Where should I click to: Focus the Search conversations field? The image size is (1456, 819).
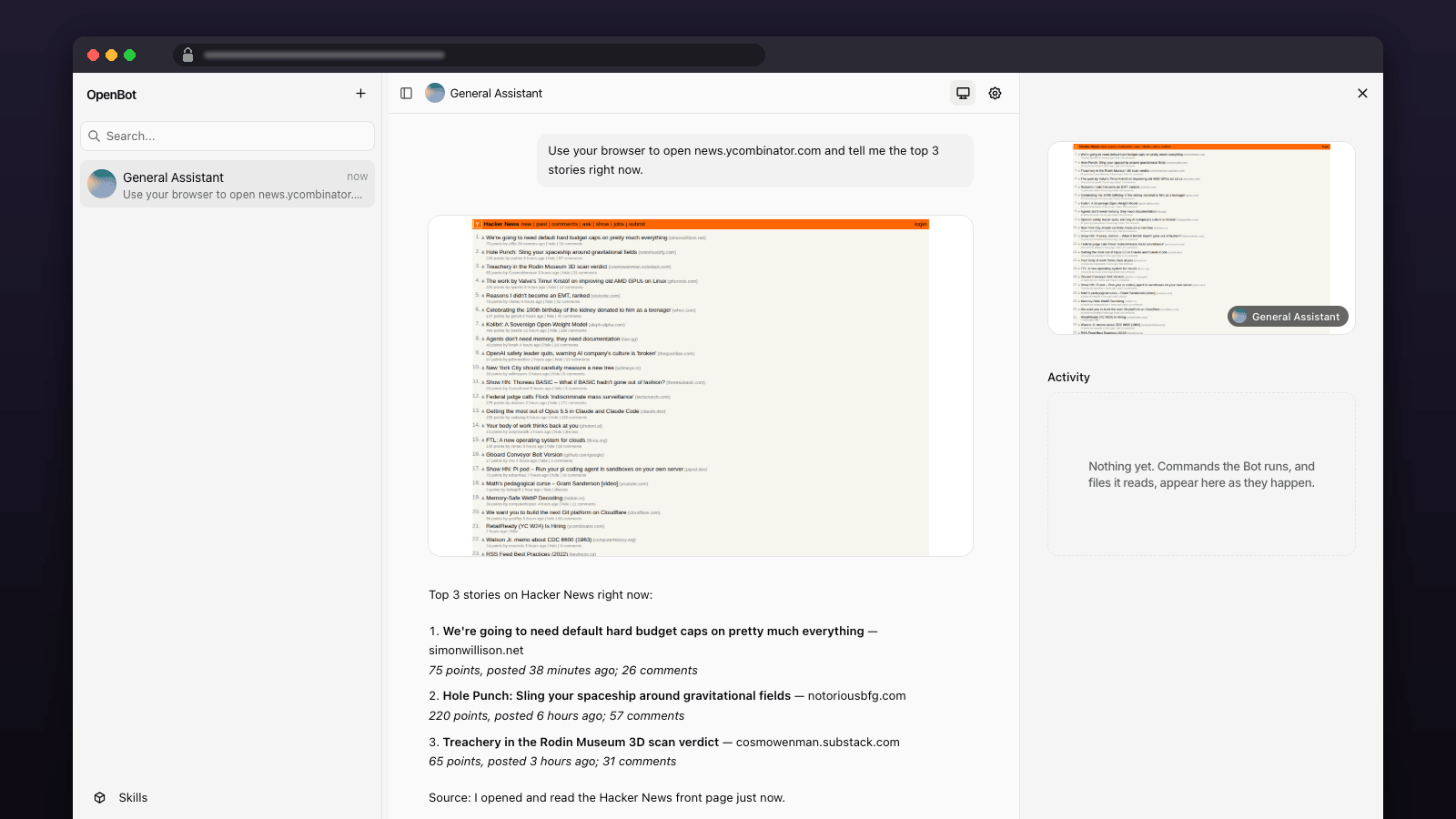pyautogui.click(x=227, y=136)
